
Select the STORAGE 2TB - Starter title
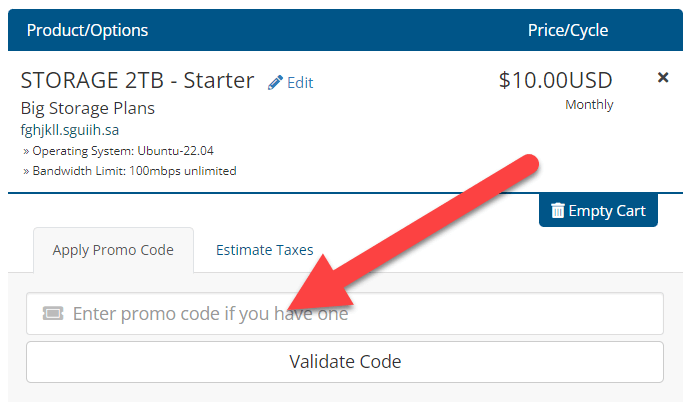138,81
